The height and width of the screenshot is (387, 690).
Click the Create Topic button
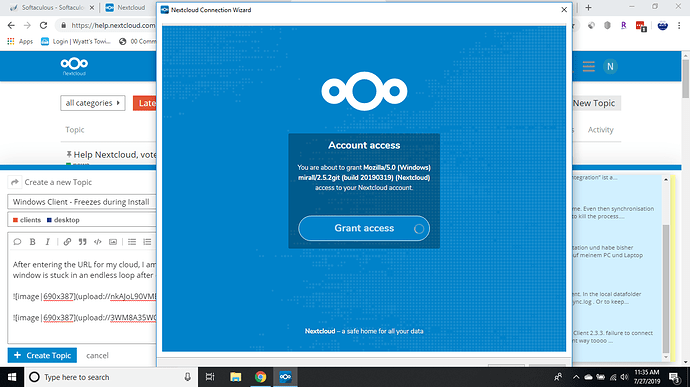[42, 355]
